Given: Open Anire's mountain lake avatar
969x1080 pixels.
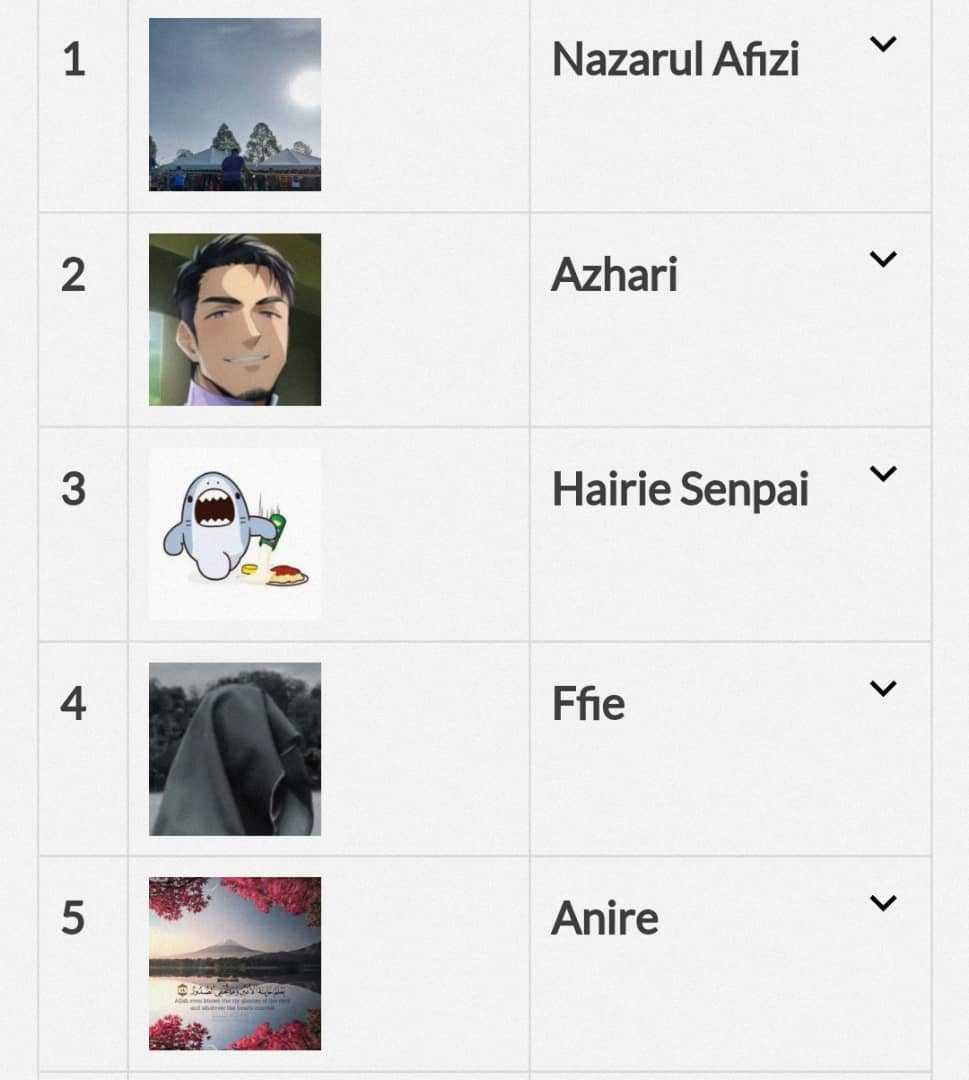Looking at the screenshot, I should (x=235, y=964).
